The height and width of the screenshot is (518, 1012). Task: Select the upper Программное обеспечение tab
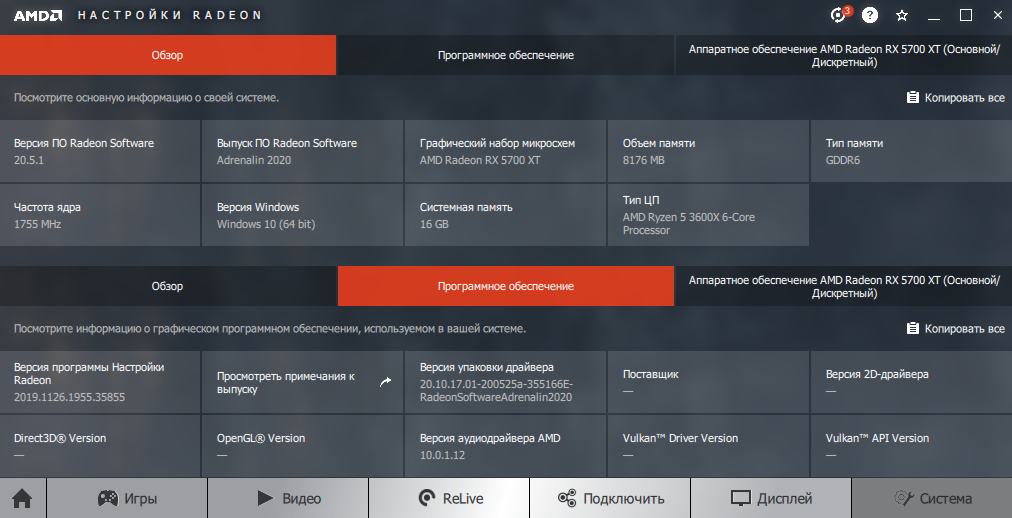tap(505, 55)
